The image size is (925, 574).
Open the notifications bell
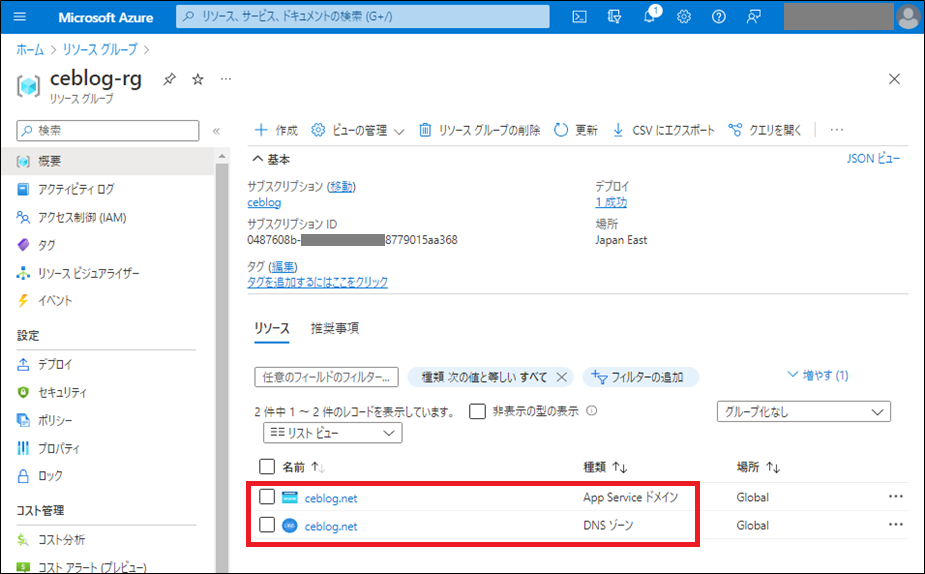(x=650, y=16)
